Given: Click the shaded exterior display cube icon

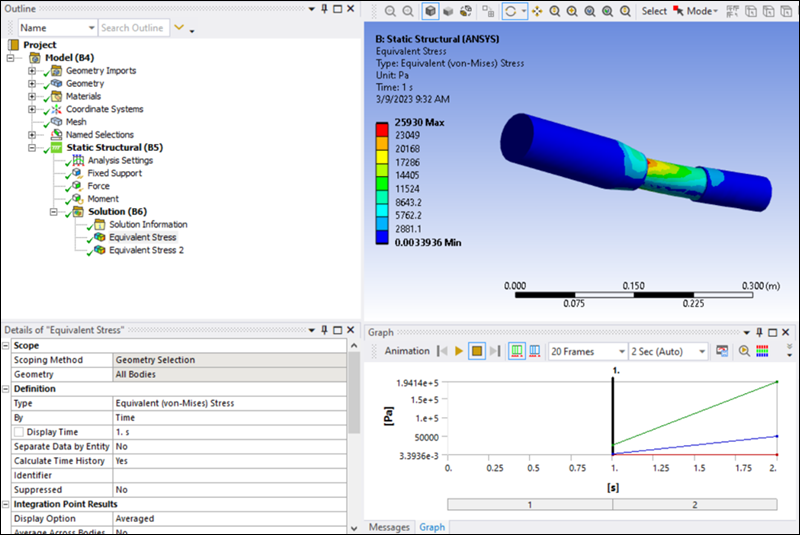Looking at the screenshot, I should point(429,11).
